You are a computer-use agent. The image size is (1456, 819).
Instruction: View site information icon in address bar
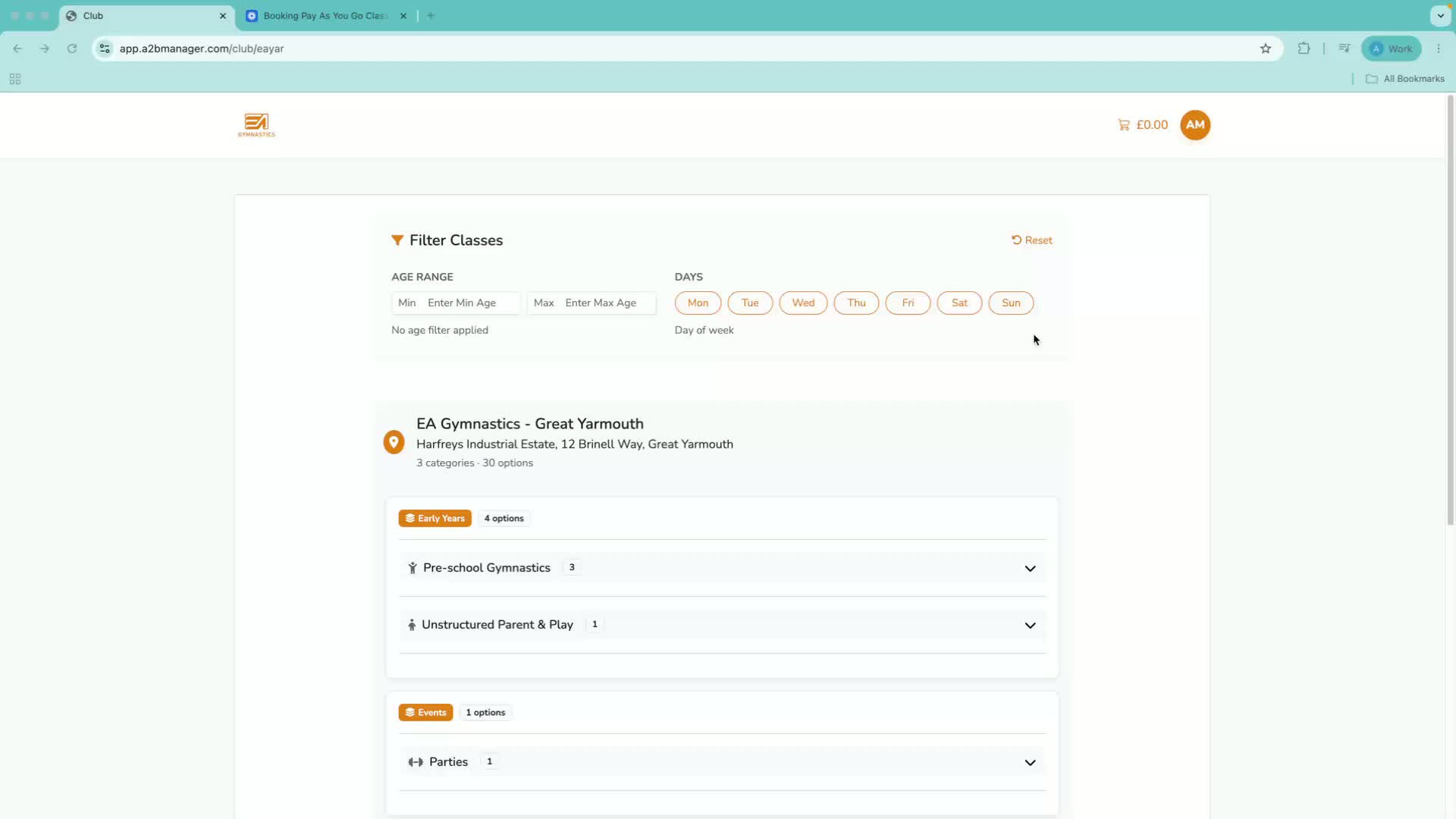105,49
